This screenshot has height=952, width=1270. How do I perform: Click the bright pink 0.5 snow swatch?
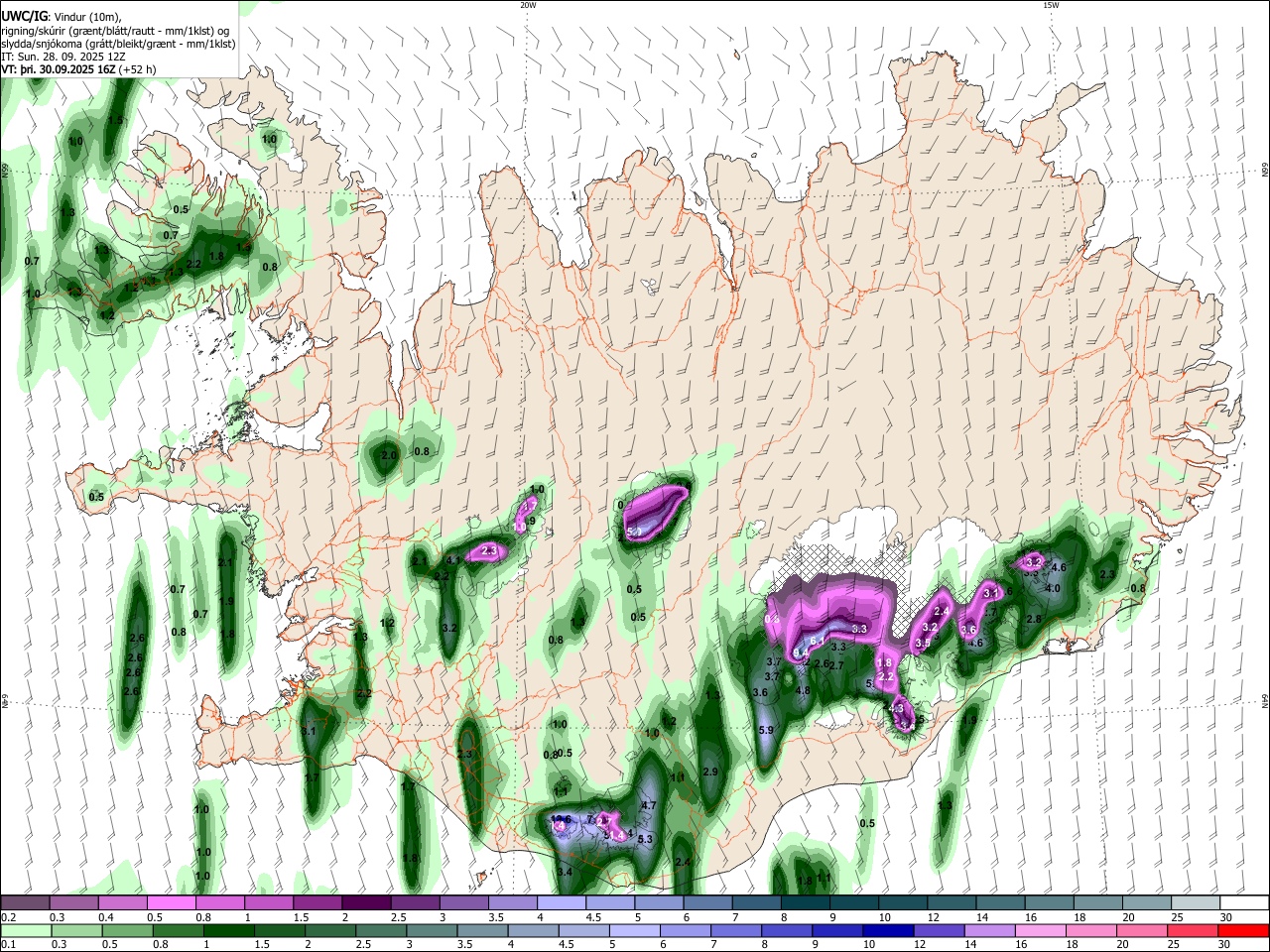click(x=172, y=902)
